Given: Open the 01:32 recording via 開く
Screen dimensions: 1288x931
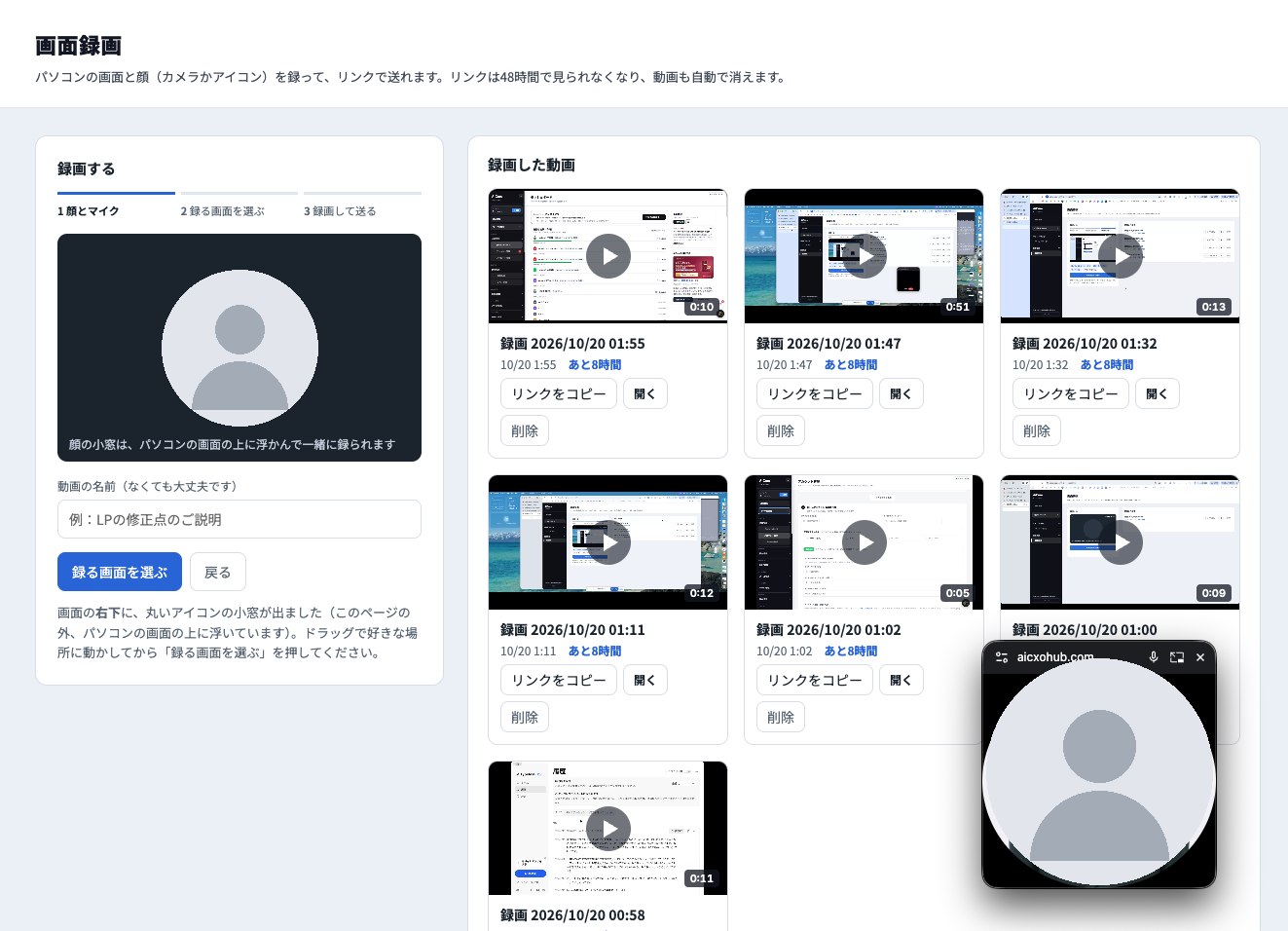Looking at the screenshot, I should pyautogui.click(x=1157, y=393).
